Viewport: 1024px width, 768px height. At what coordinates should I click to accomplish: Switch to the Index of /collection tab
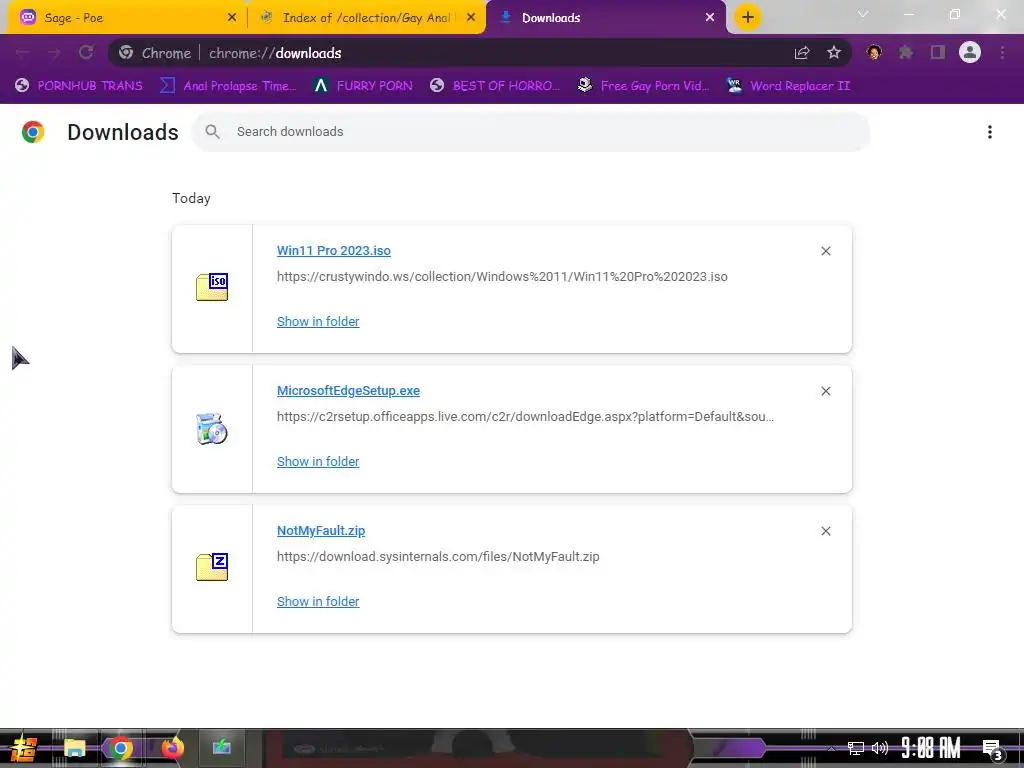(x=366, y=18)
